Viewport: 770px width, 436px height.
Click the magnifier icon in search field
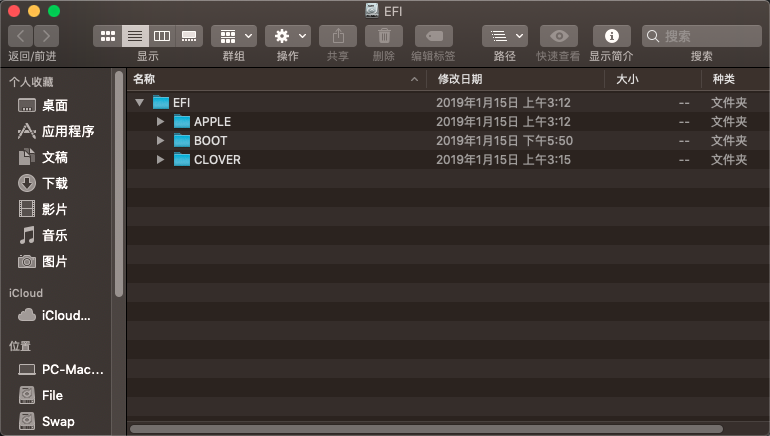[653, 36]
